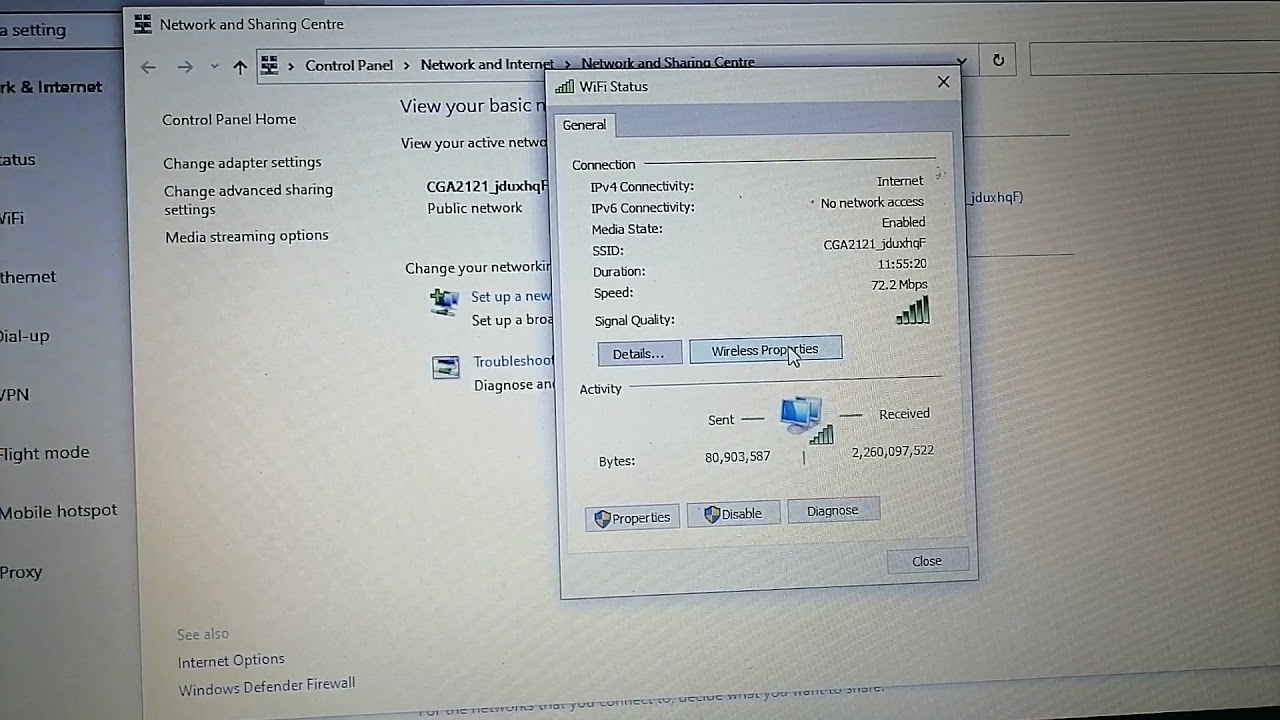This screenshot has width=1280, height=720.
Task: Click the Troubleshoot problems icon
Action: (x=446, y=367)
